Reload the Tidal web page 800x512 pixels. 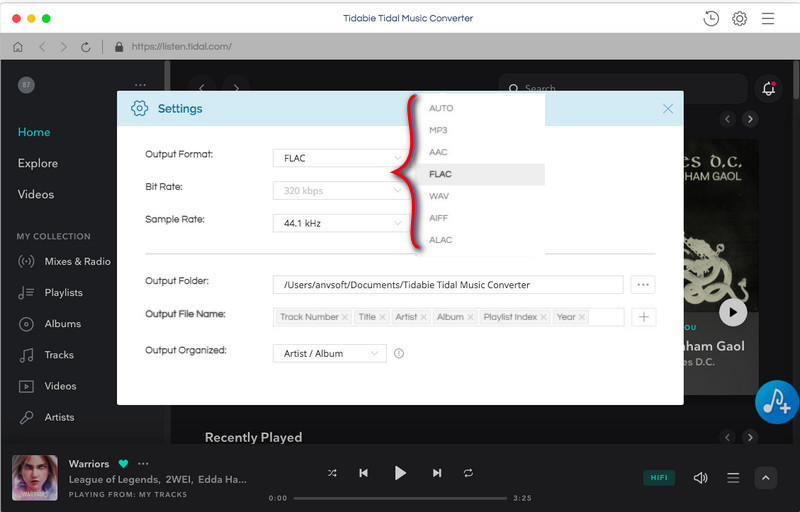pyautogui.click(x=86, y=47)
